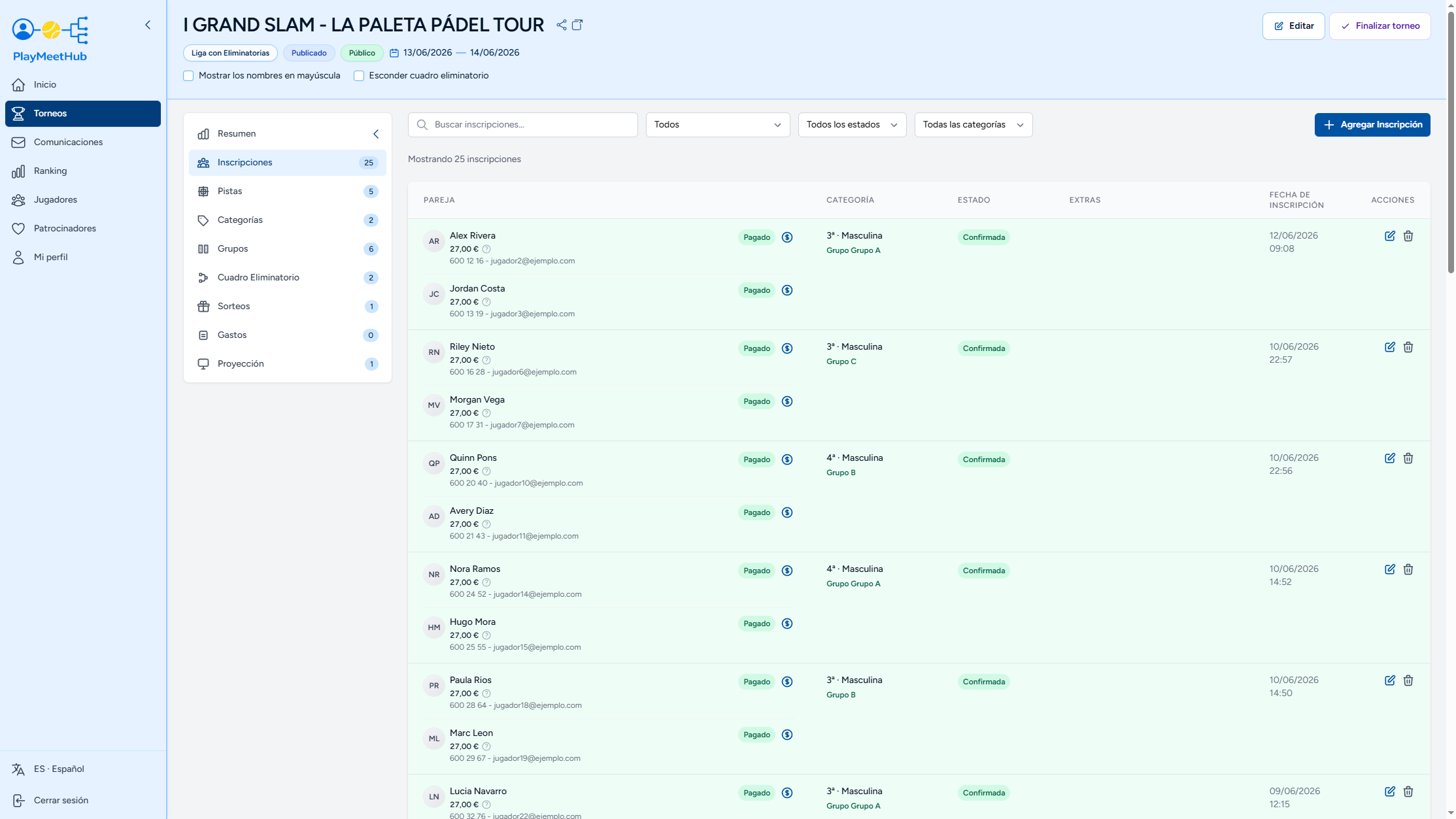
Task: Open Ranking in sidebar
Action: [x=83, y=171]
